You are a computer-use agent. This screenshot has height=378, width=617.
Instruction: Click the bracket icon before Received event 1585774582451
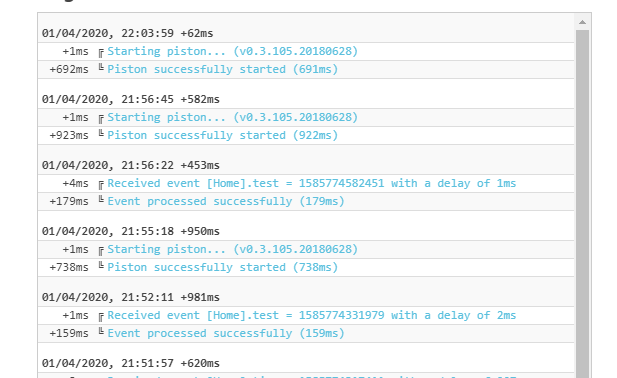point(101,185)
